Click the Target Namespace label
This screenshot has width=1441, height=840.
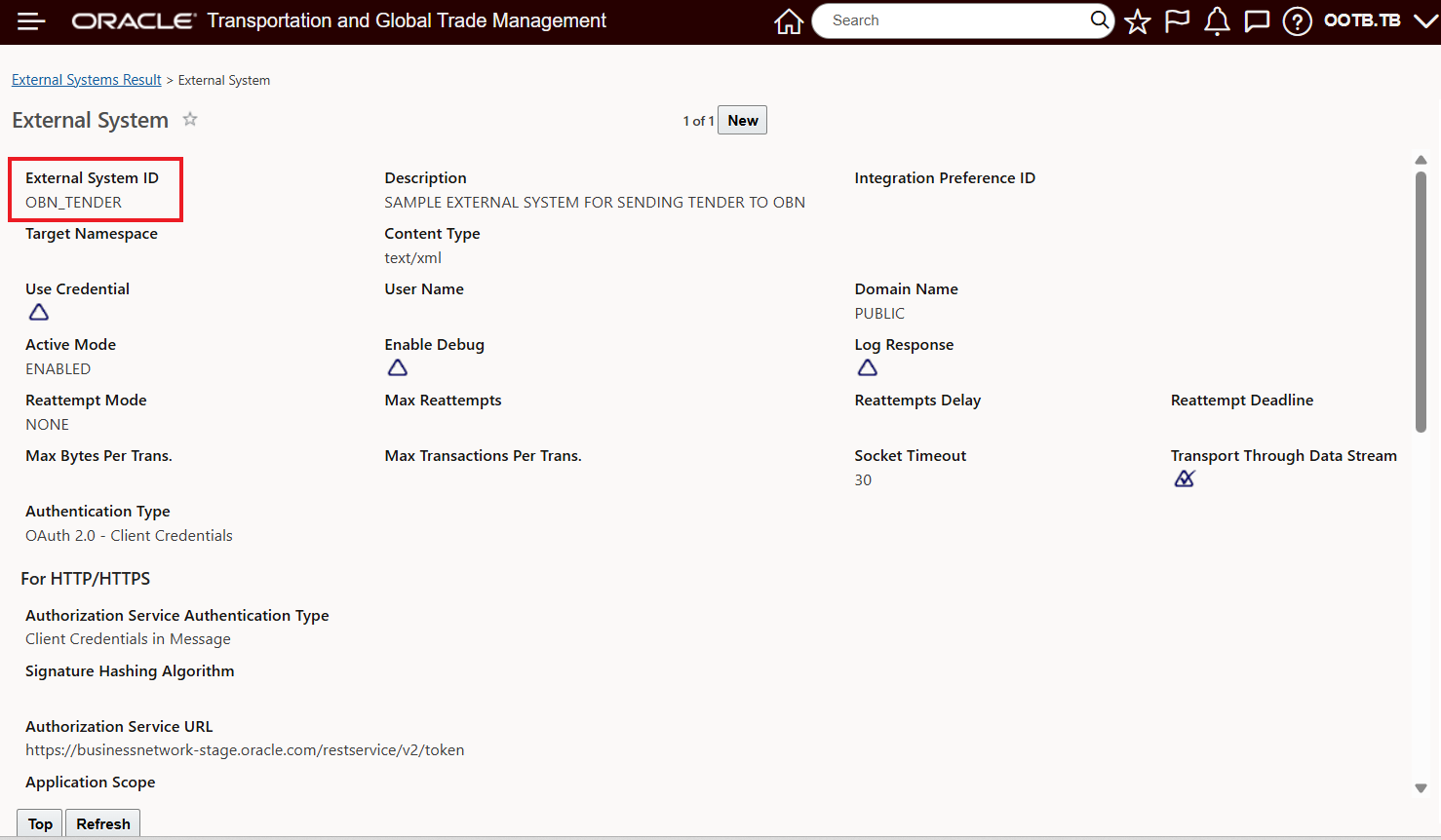click(x=92, y=234)
